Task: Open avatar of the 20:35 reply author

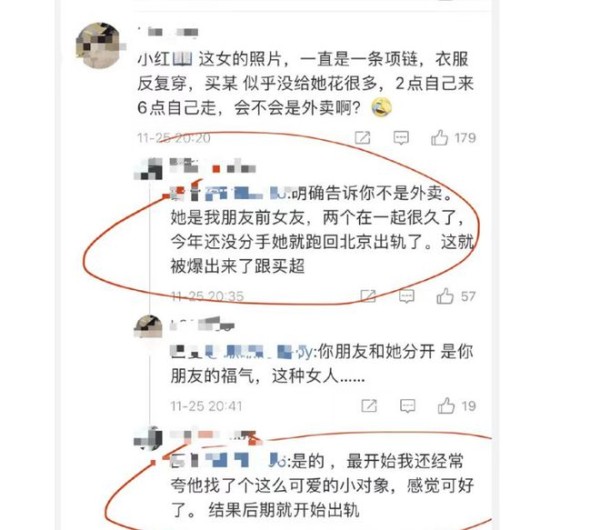Action: [148, 169]
